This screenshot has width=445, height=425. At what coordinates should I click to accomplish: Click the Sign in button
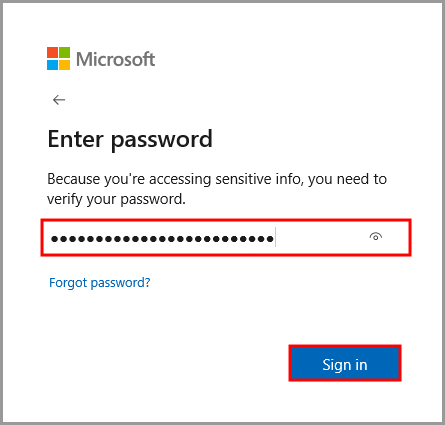coord(345,363)
